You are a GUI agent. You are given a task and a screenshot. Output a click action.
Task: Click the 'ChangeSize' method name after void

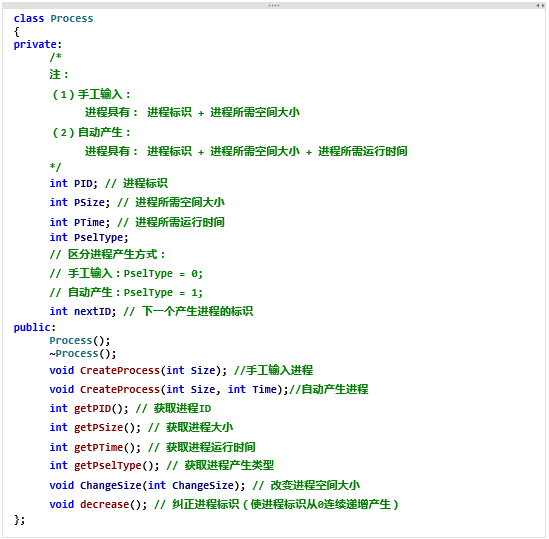click(111, 485)
